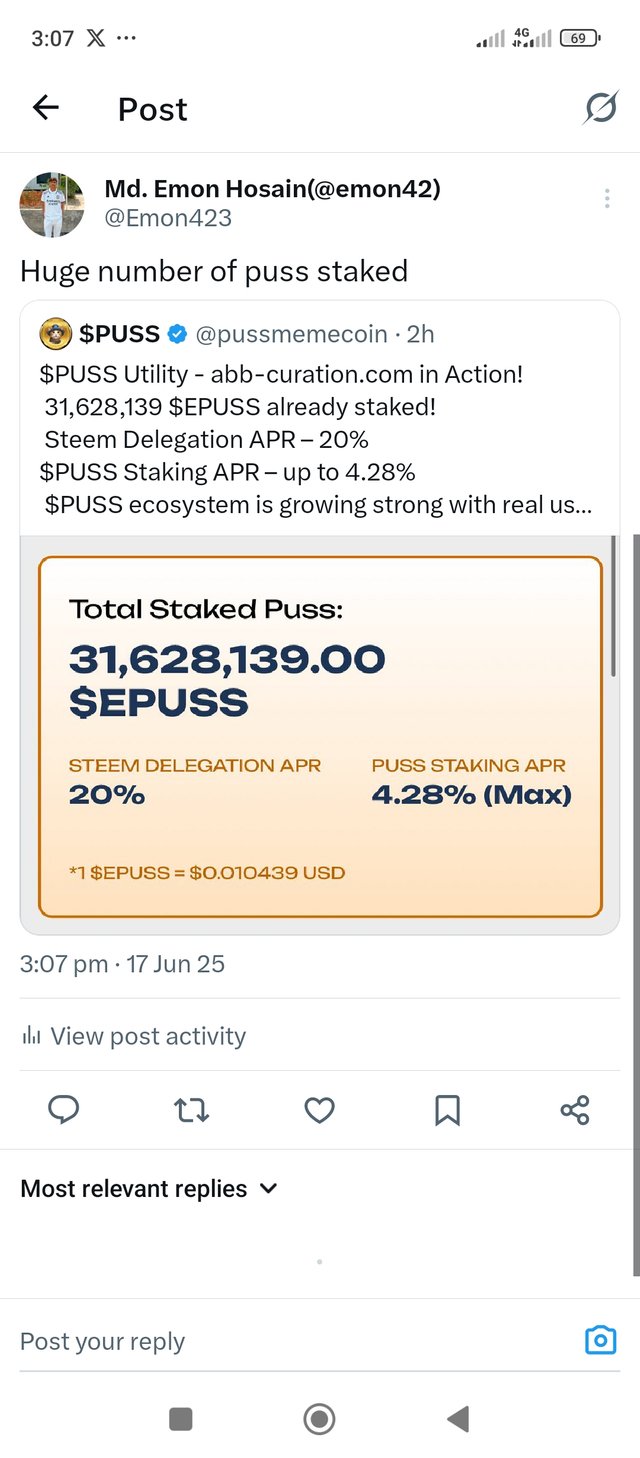Tap the share icon
Viewport: 640px width, 1458px height.
pyautogui.click(x=575, y=1110)
